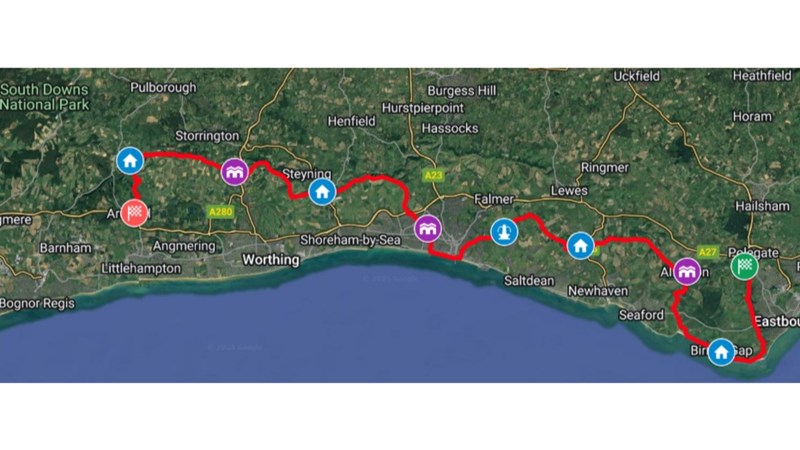Click the Worthing town label
The height and width of the screenshot is (450, 800).
tap(271, 260)
